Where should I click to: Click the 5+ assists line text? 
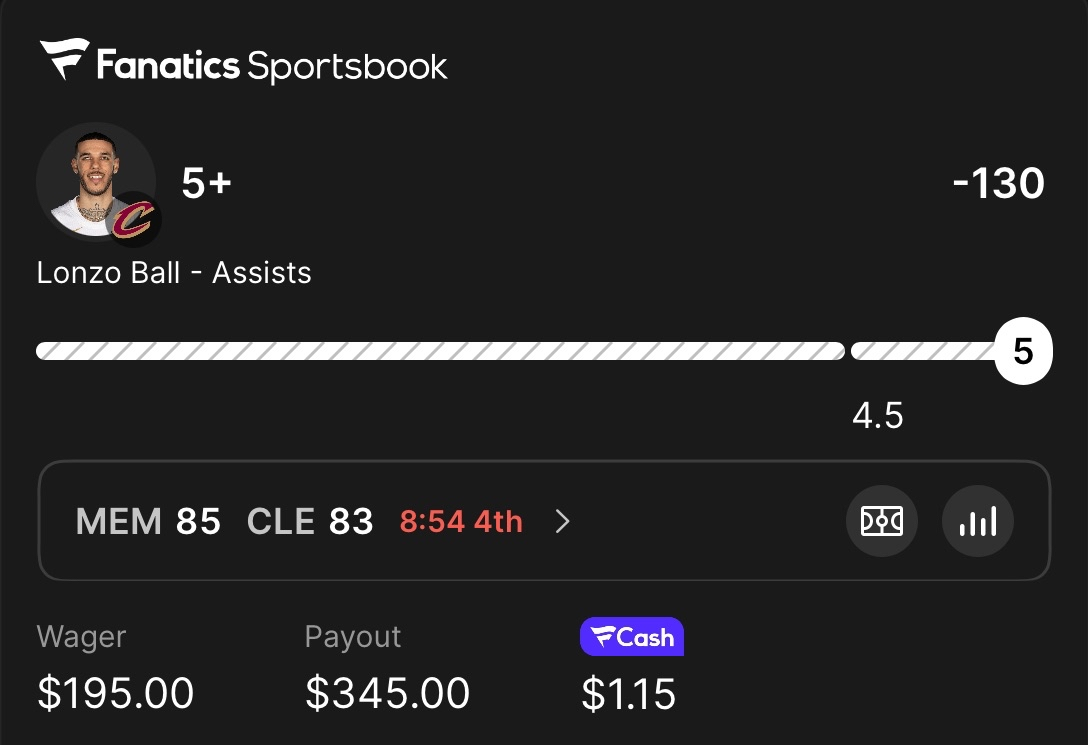pos(206,183)
